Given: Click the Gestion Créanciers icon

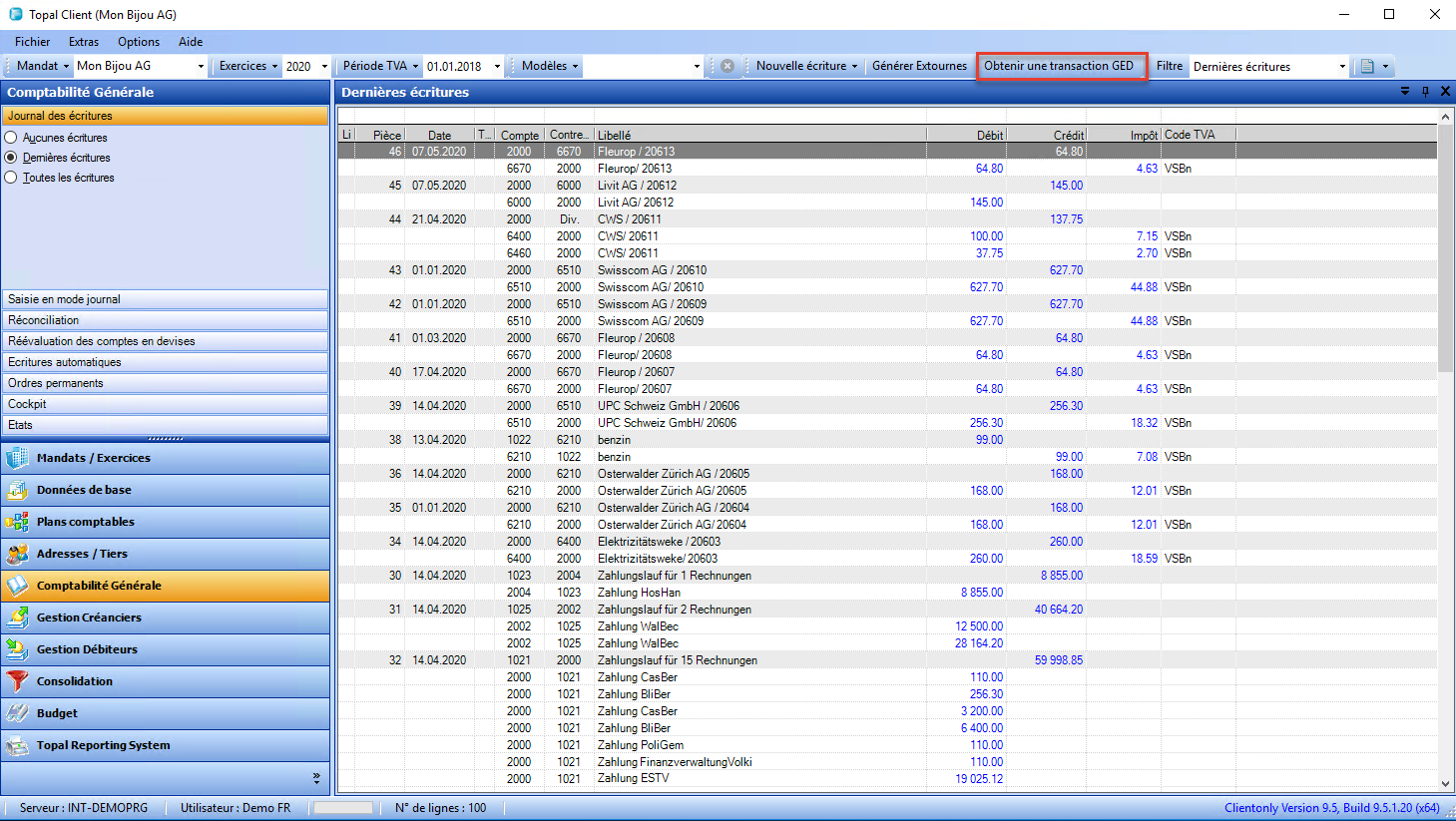Looking at the screenshot, I should 18,617.
